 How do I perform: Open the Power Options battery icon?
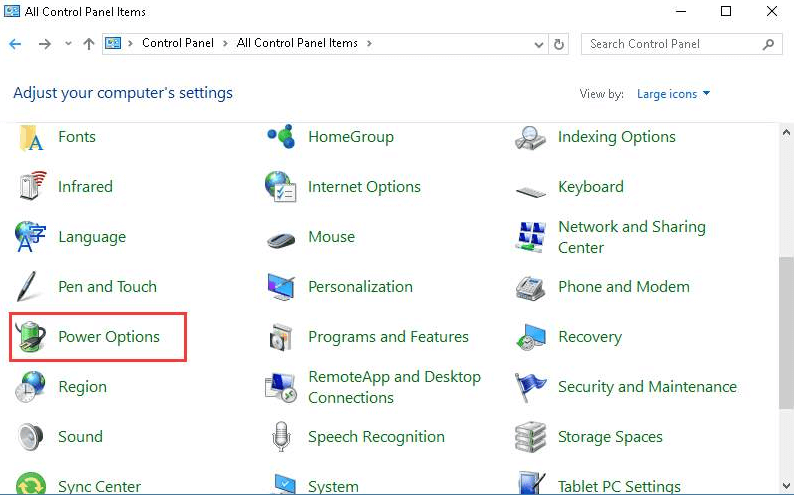click(x=31, y=336)
